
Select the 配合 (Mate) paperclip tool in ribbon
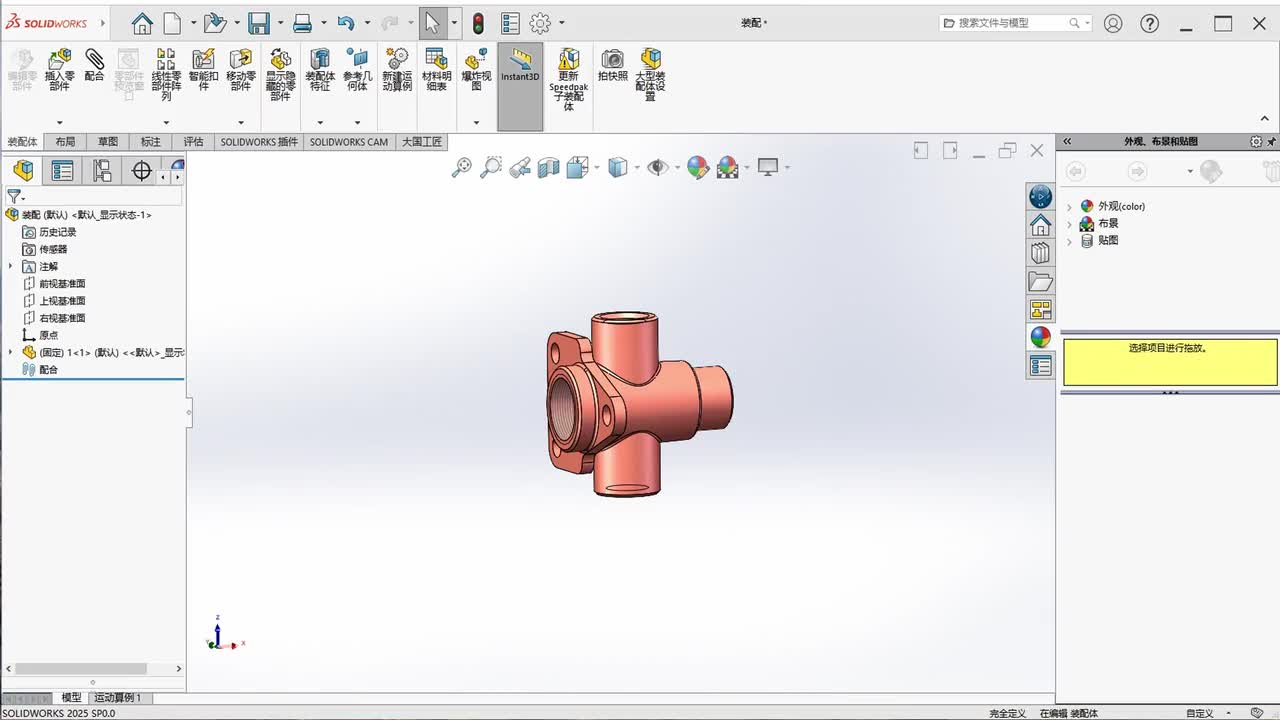pos(94,65)
